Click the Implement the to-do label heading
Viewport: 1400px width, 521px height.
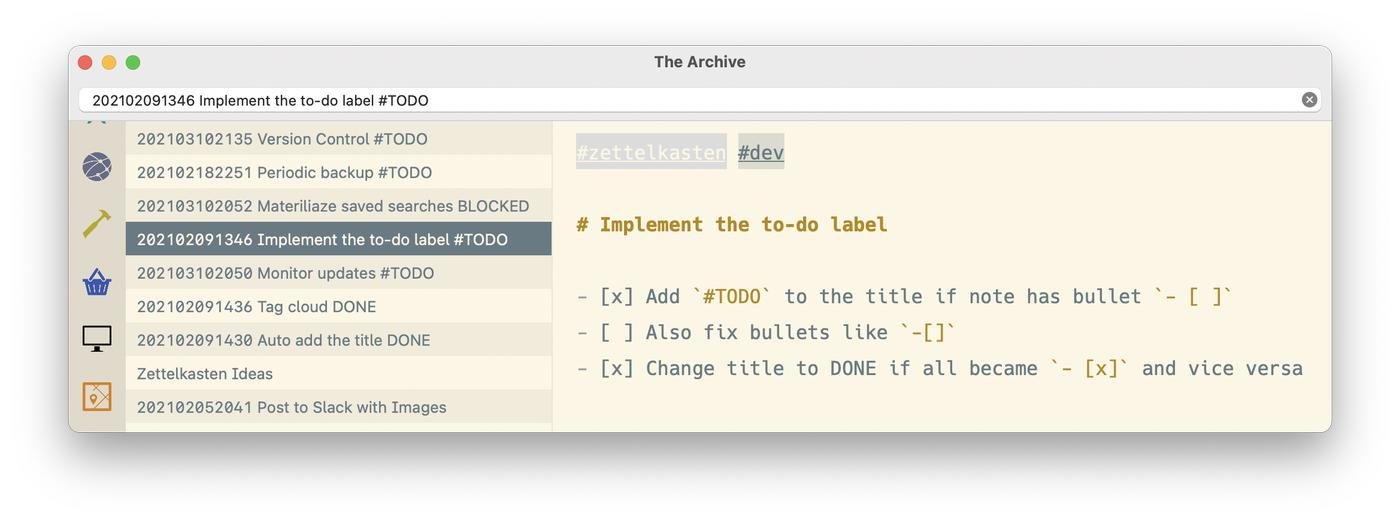743,225
